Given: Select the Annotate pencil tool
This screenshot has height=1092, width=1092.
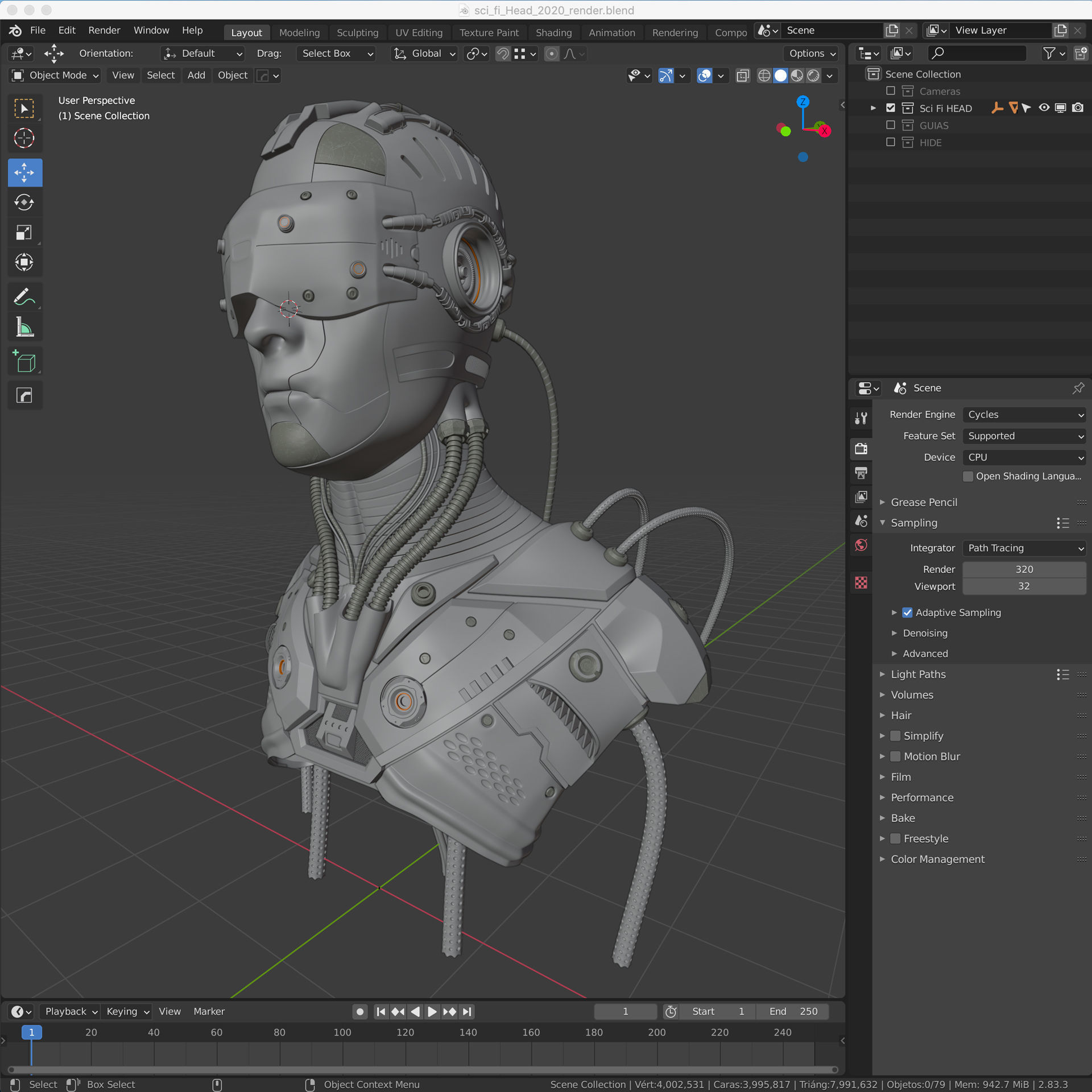Looking at the screenshot, I should click(x=24, y=297).
